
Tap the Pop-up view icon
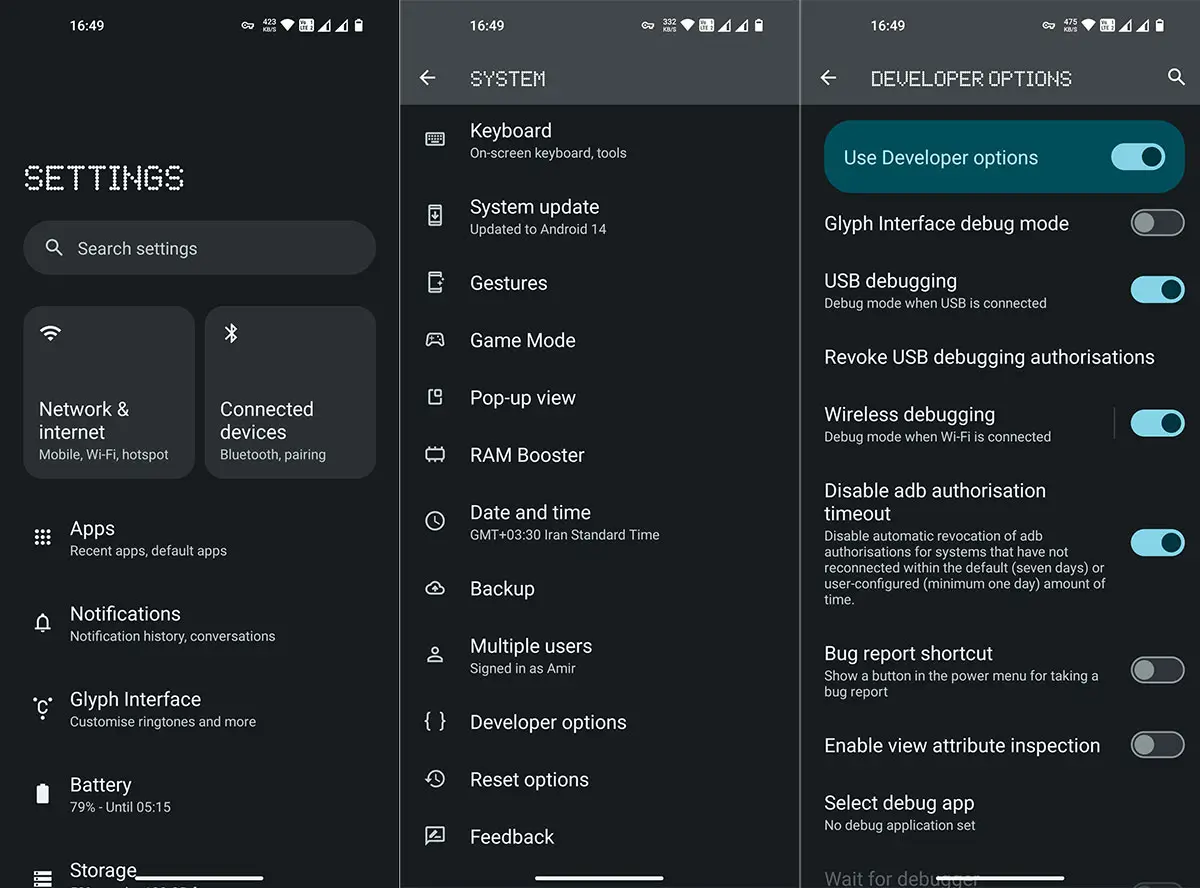point(435,397)
